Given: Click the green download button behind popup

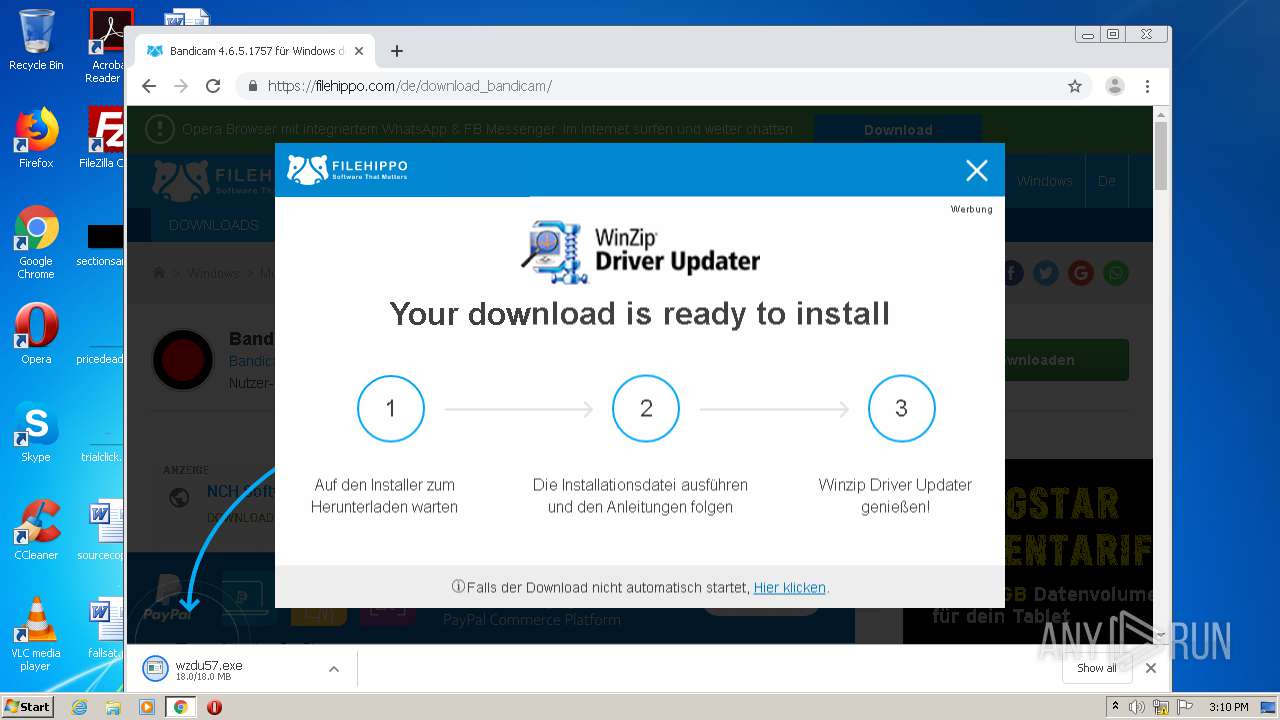Looking at the screenshot, I should point(1066,360).
